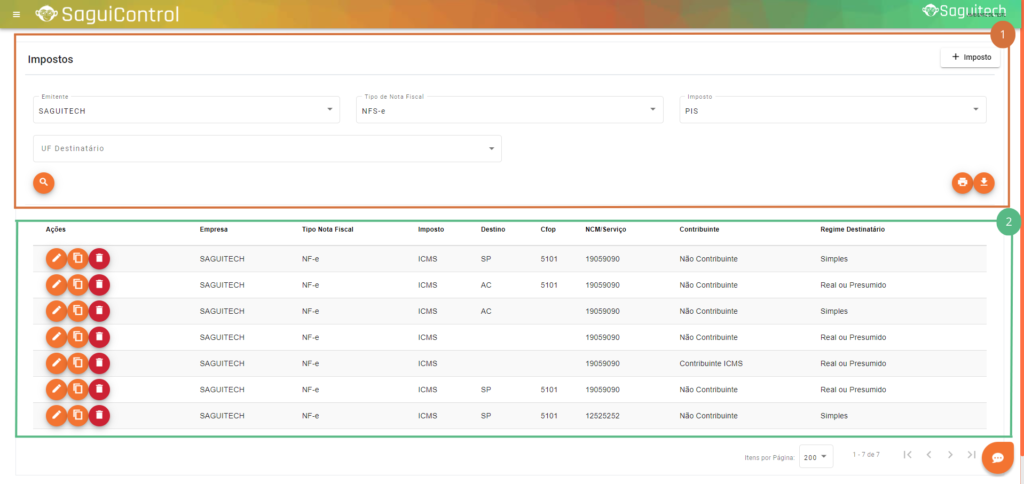This screenshot has height=484, width=1024.
Task: Click the SaguiControl logo in header
Action: tap(107, 14)
